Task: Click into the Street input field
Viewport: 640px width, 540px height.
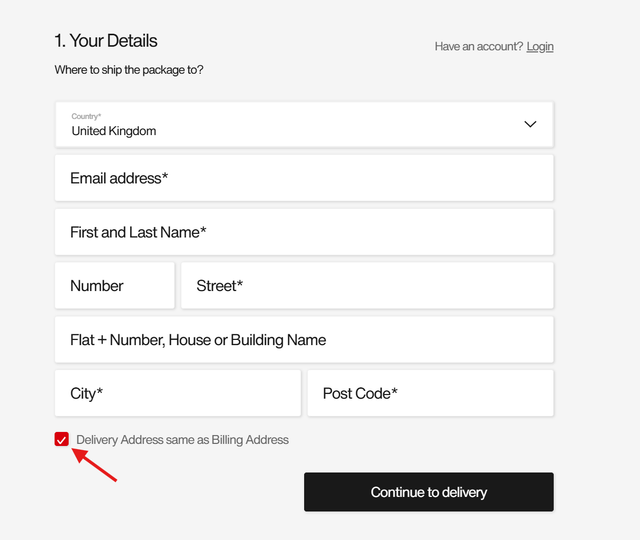Action: [367, 286]
